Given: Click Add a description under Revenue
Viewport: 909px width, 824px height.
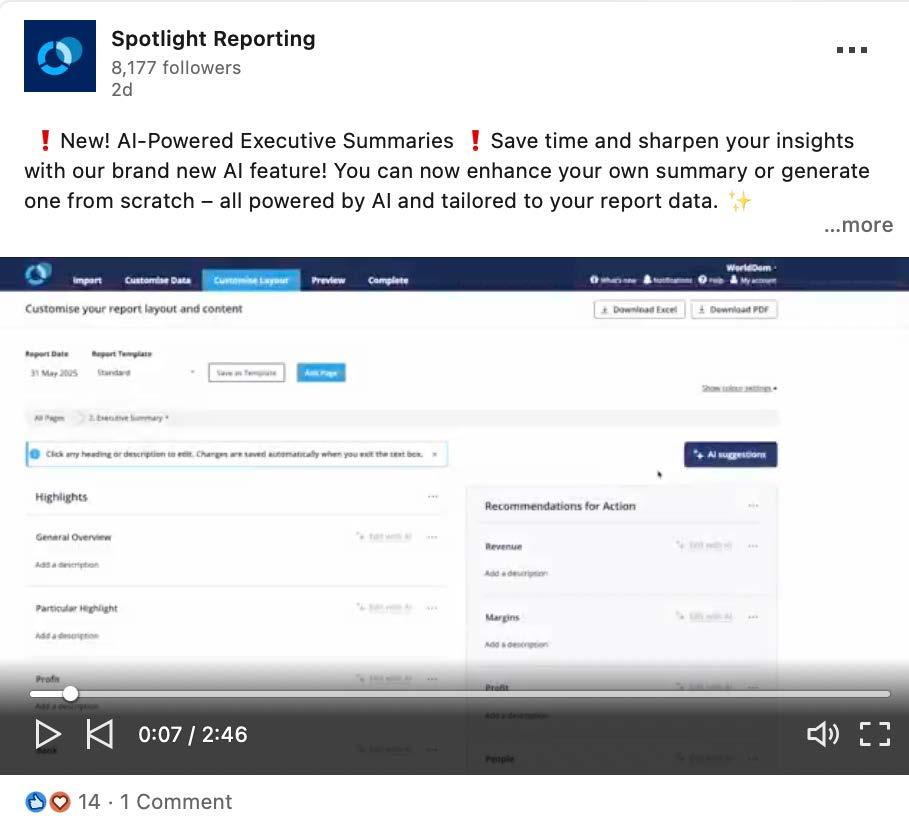Looking at the screenshot, I should (x=516, y=573).
